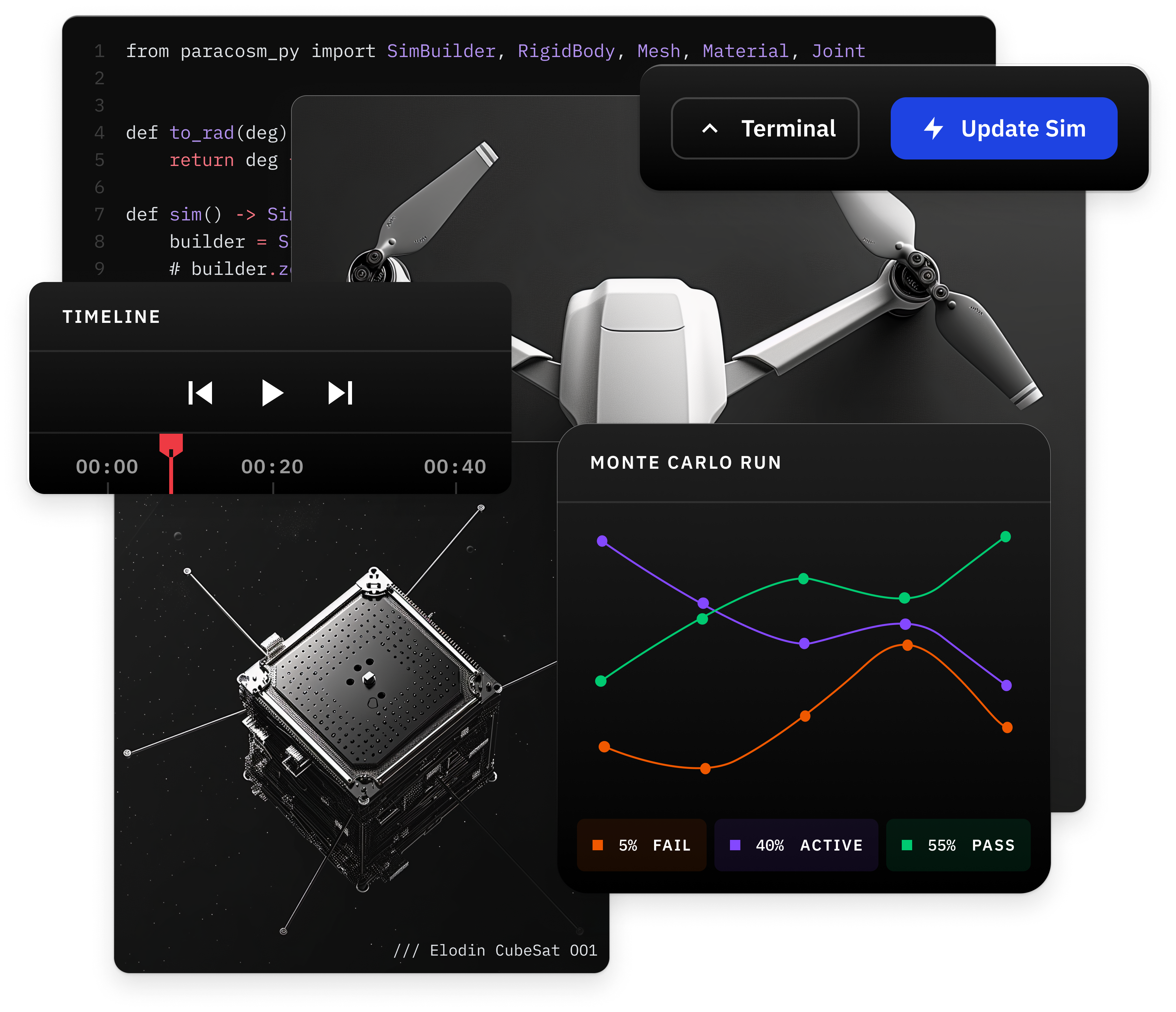Click the green PASS color square

[907, 845]
